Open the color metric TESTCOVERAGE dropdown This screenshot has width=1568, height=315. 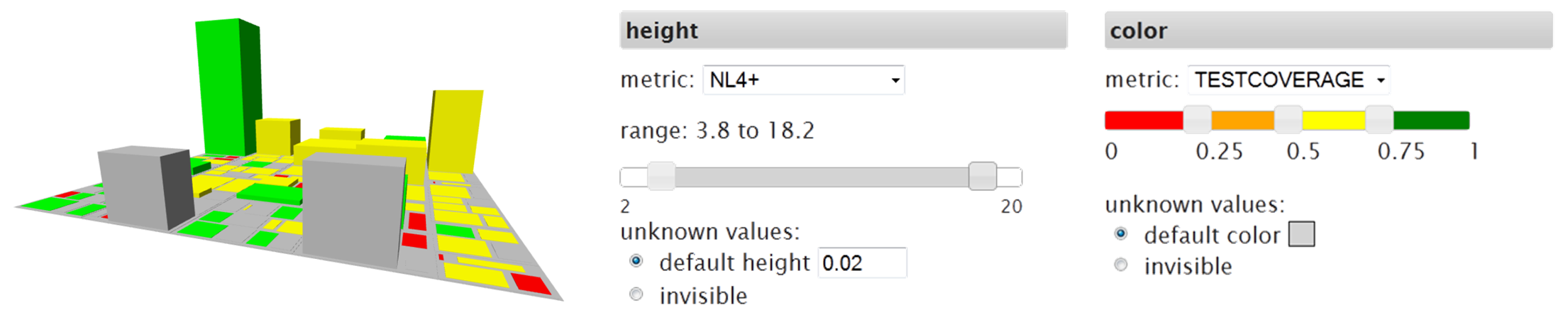1288,80
